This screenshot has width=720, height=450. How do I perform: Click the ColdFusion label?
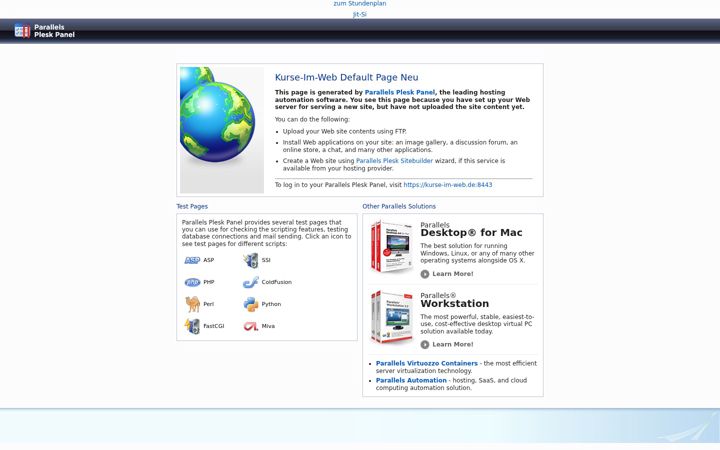[276, 282]
